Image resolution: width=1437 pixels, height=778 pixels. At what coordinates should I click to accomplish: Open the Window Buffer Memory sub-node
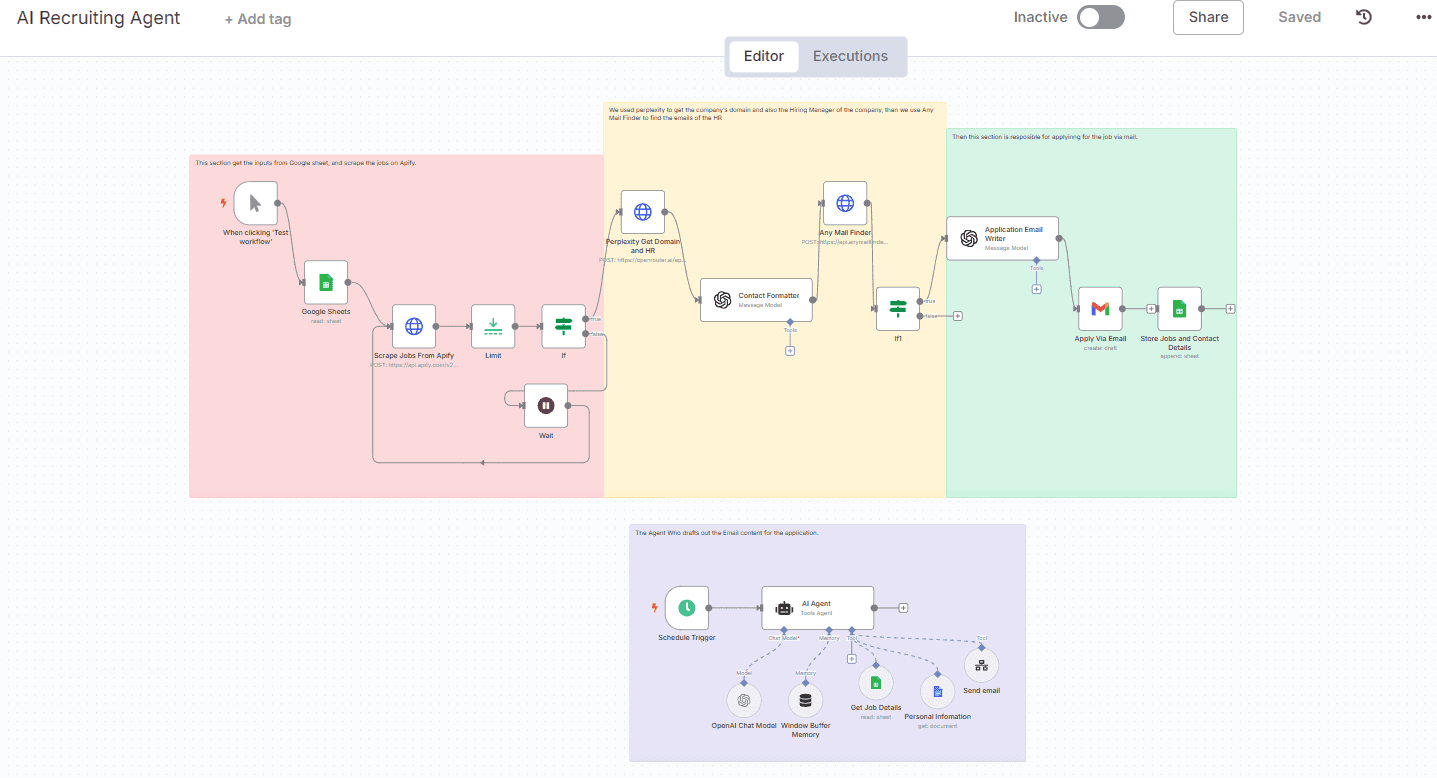click(806, 700)
